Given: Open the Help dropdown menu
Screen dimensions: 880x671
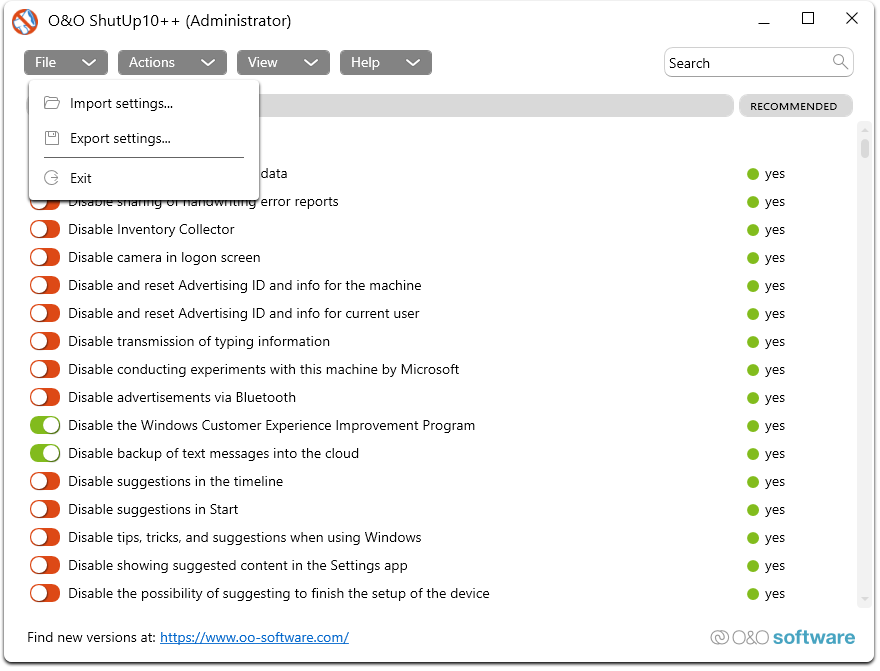Looking at the screenshot, I should point(386,62).
